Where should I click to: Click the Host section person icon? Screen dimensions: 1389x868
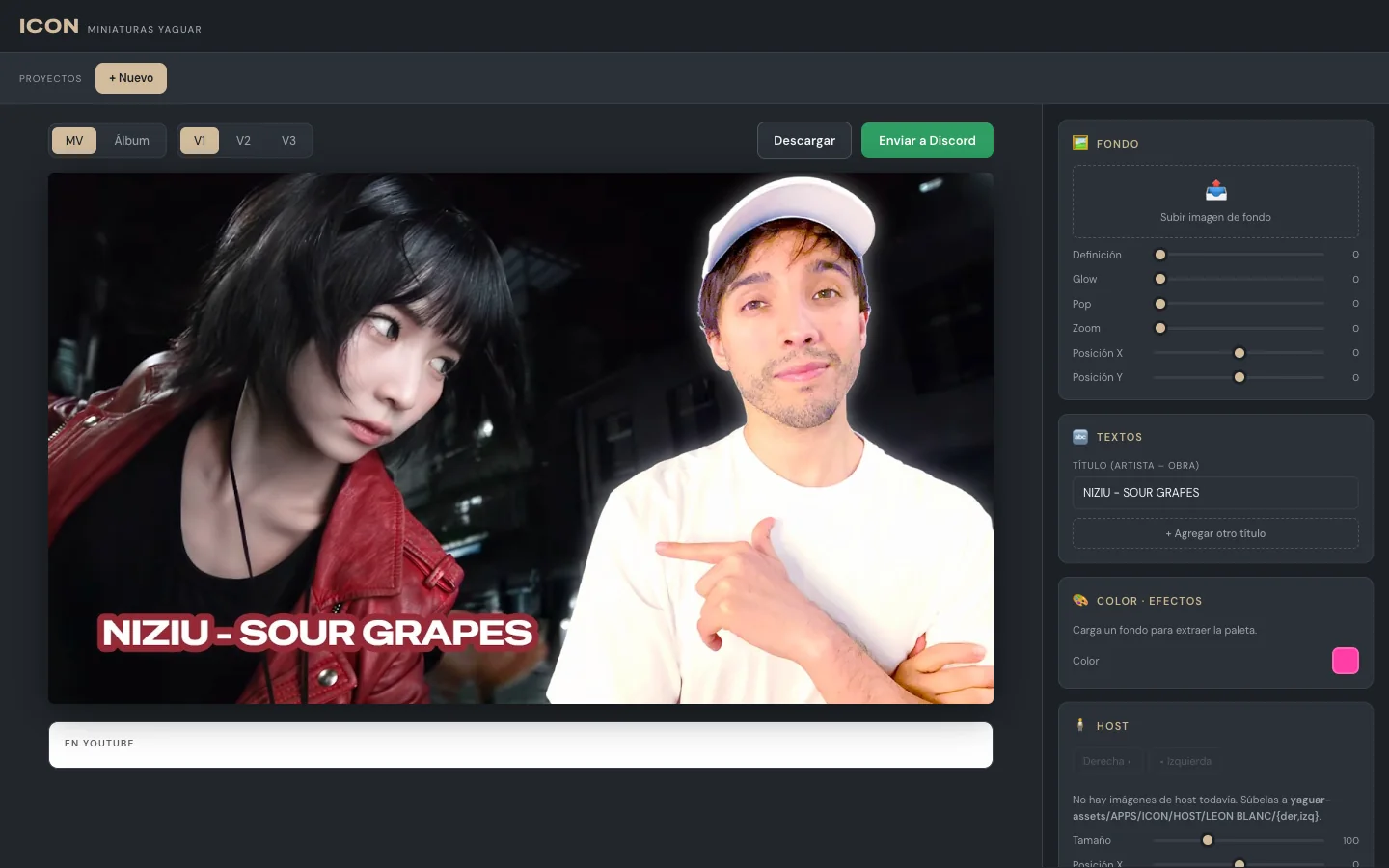click(x=1080, y=725)
